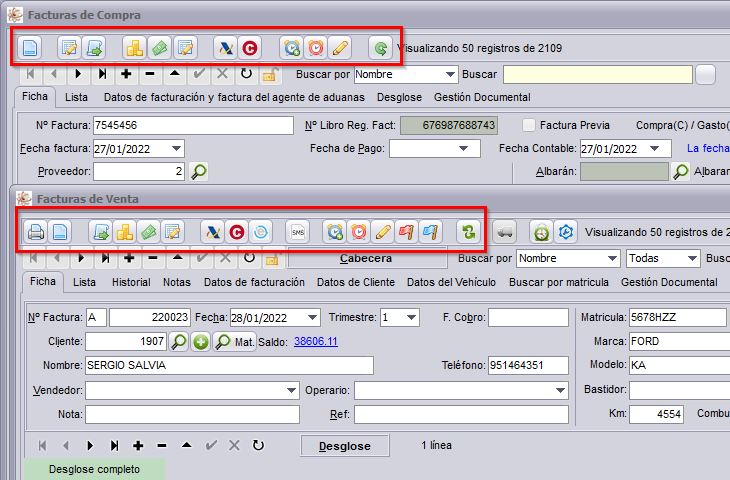This screenshot has height=480, width=730.
Task: Click the Matrícula field showing 5678HZZ
Action: point(677,318)
